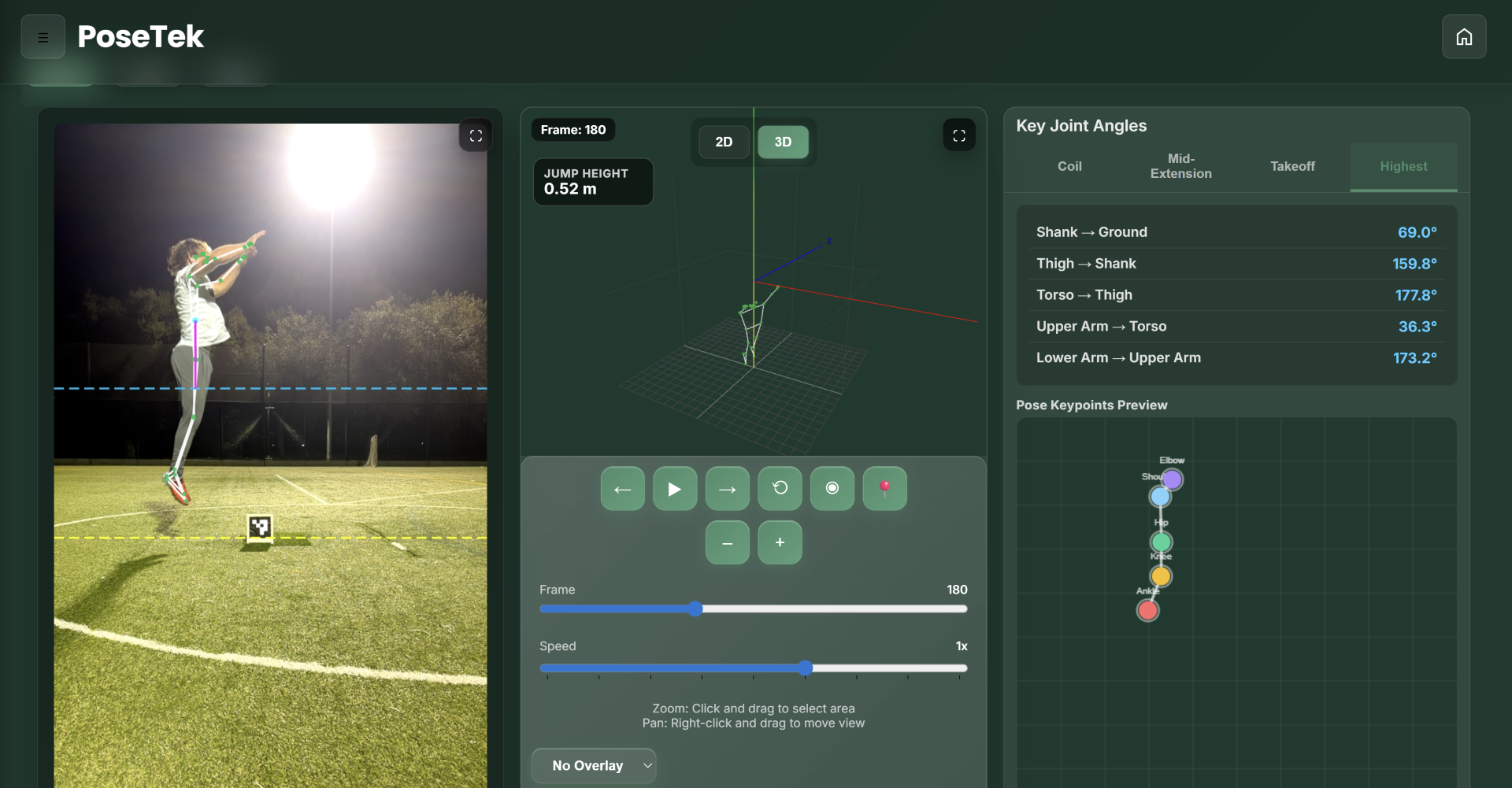Open the Takeoff tab

click(1291, 167)
